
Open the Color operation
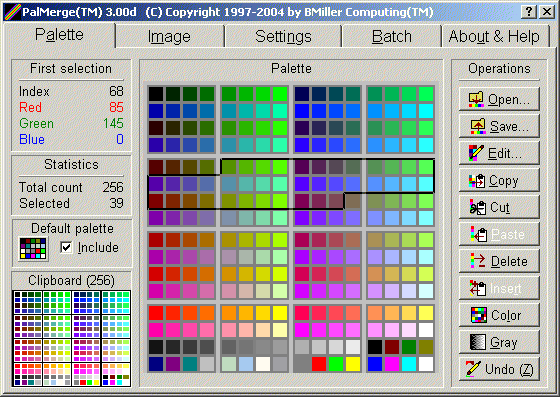click(499, 315)
